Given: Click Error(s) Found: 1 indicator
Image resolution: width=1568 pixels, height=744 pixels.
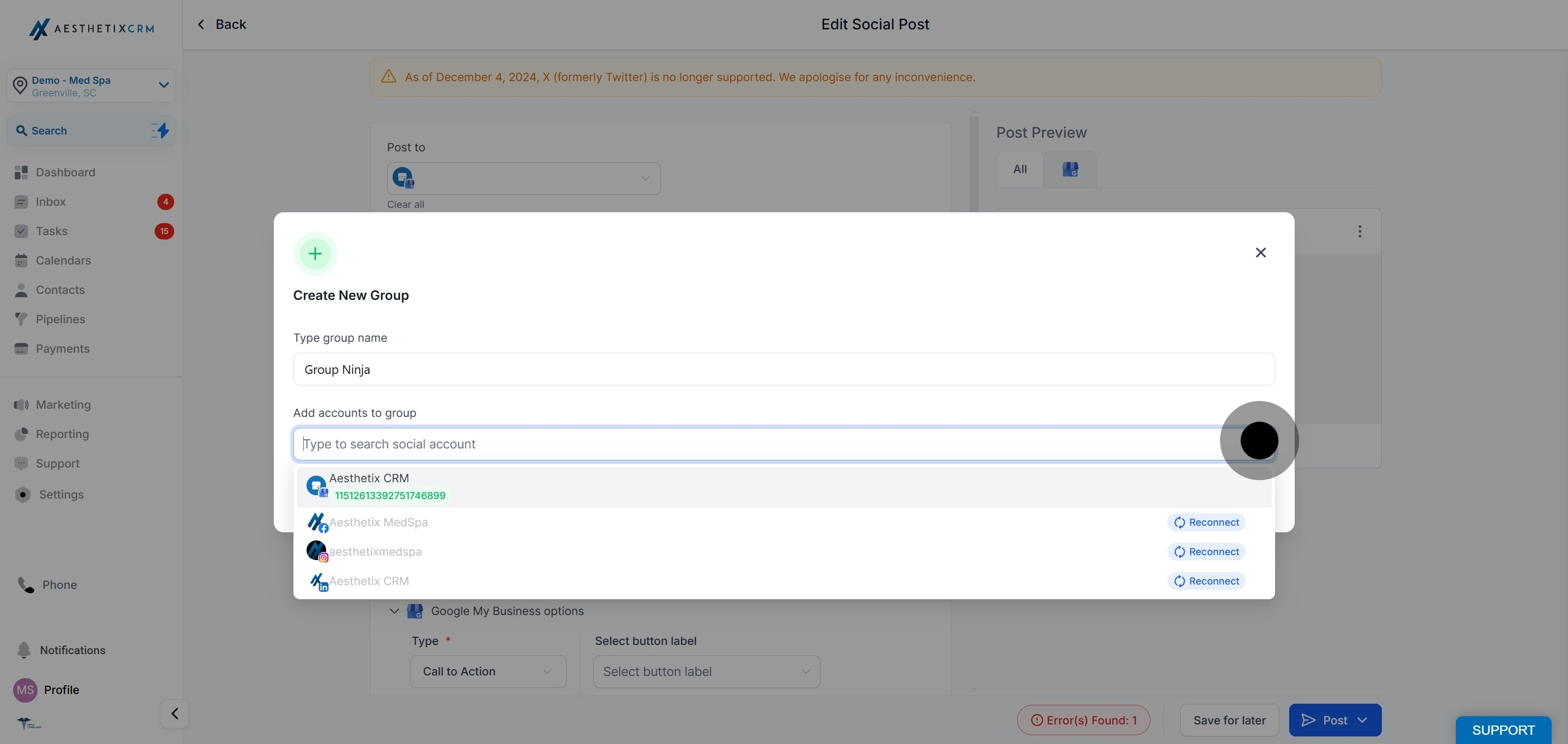Looking at the screenshot, I should pyautogui.click(x=1083, y=720).
